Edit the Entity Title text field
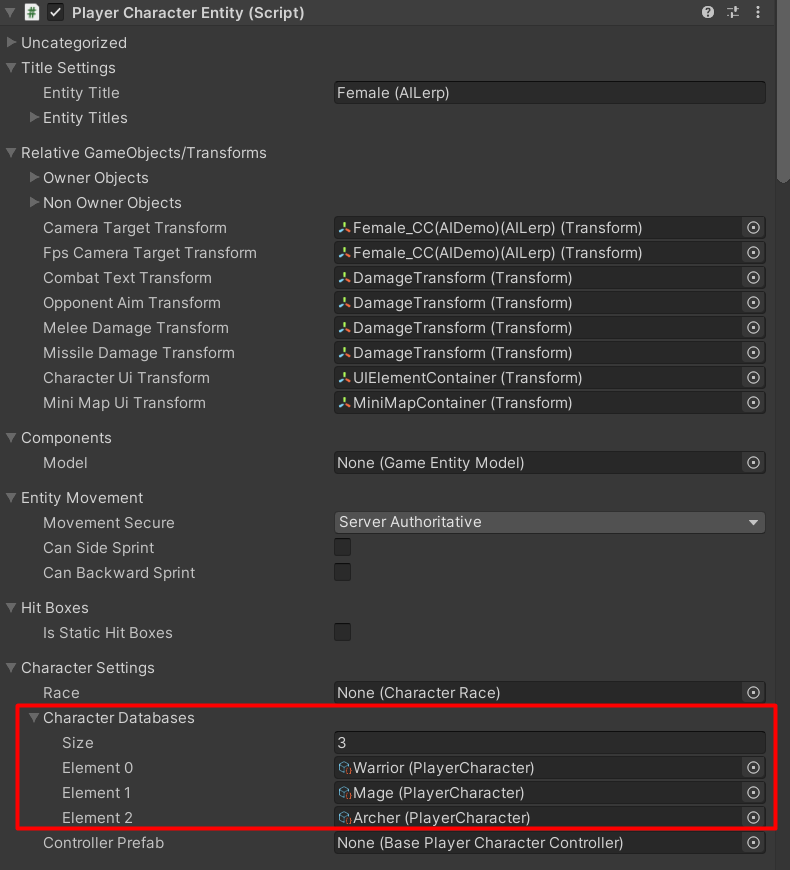Viewport: 790px width, 870px height. pyautogui.click(x=548, y=92)
